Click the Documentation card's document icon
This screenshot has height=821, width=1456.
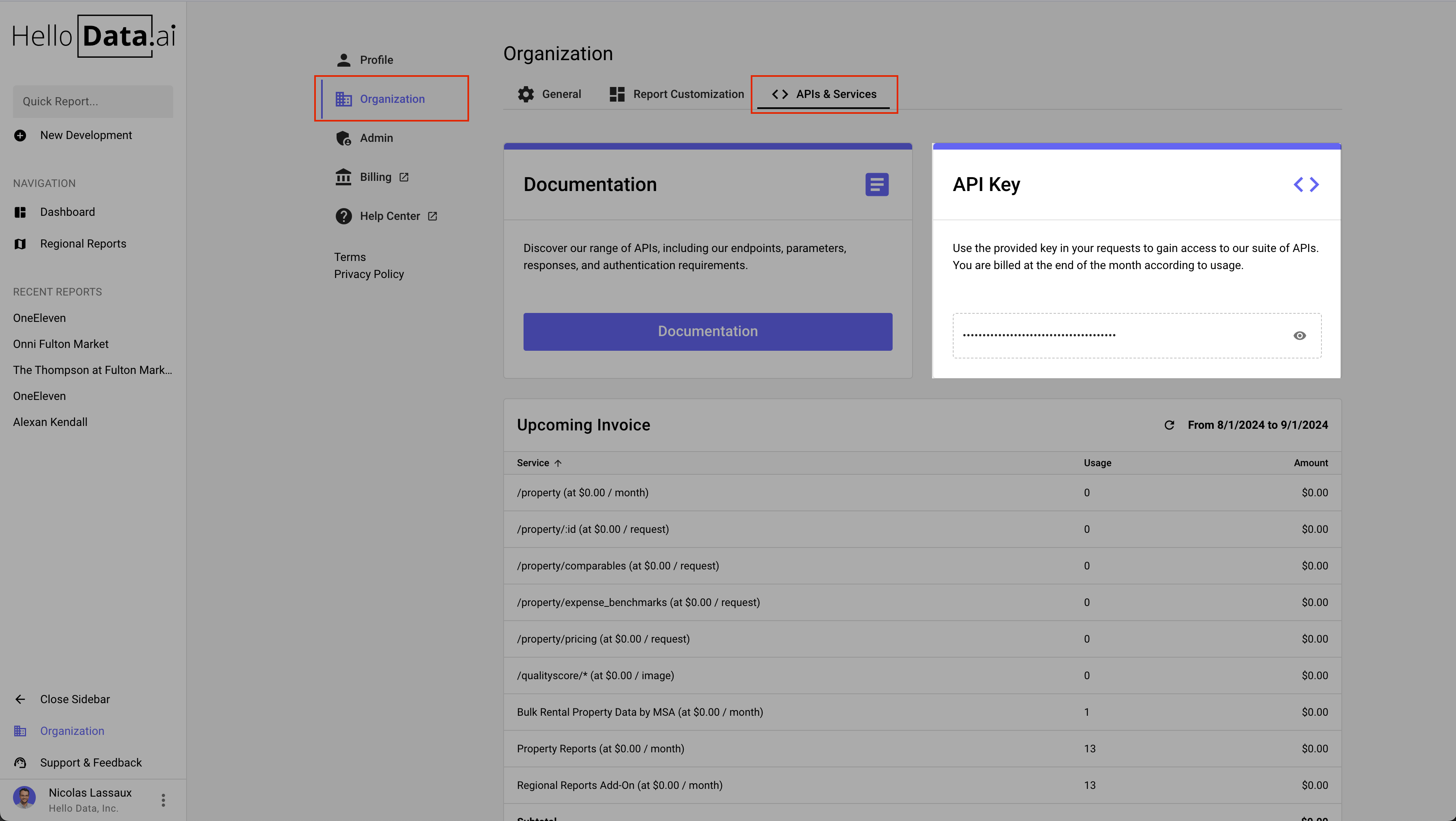tap(877, 184)
